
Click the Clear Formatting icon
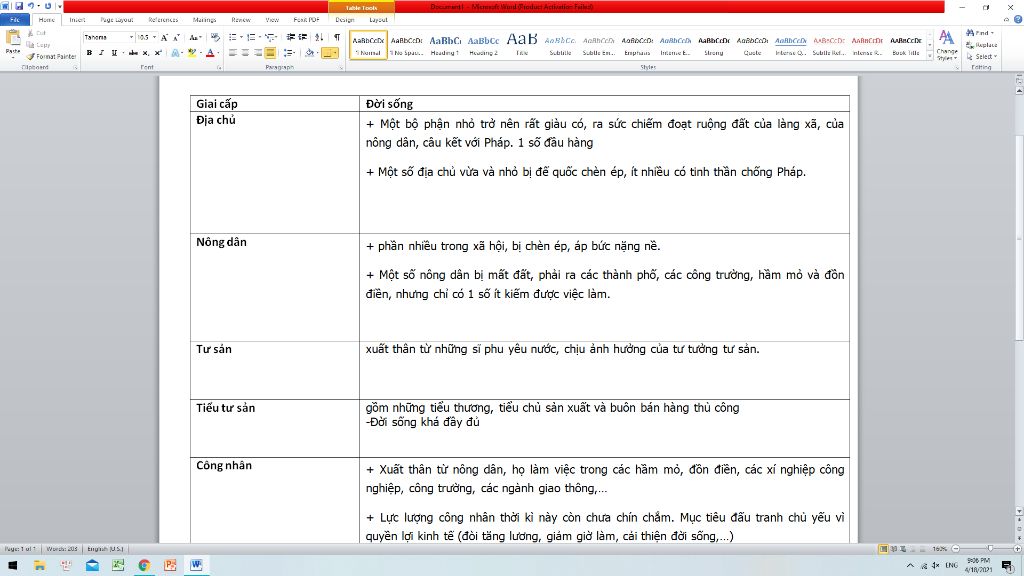215,37
